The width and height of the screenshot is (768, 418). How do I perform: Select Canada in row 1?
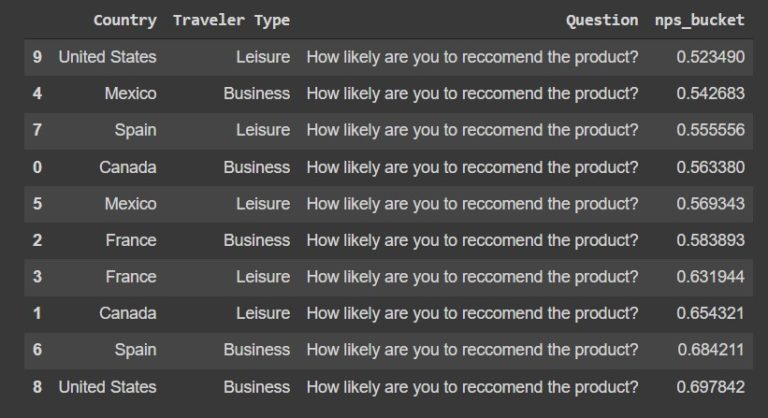coord(128,313)
